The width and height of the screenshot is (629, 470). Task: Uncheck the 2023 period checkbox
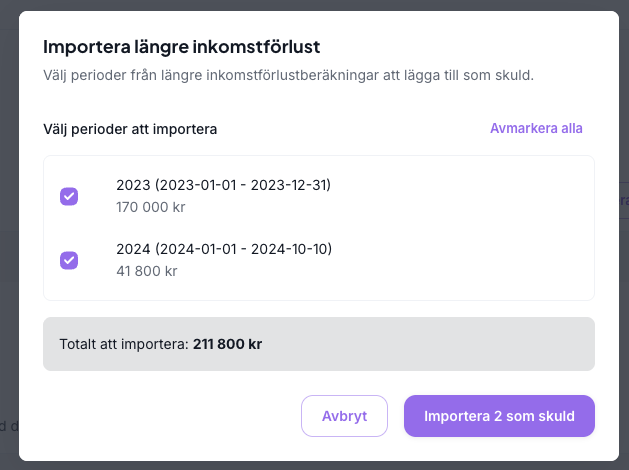[69, 196]
